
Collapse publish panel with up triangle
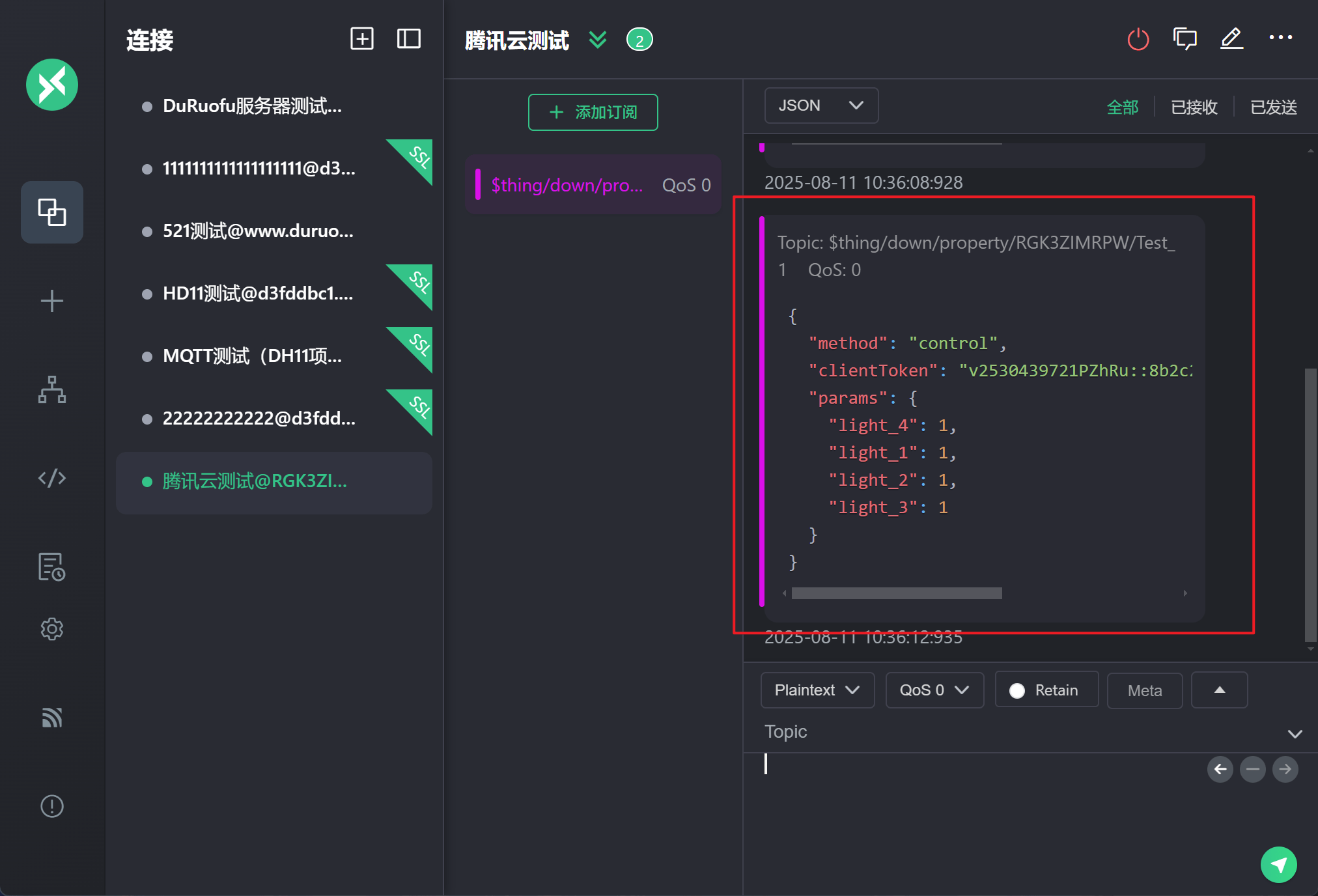point(1219,690)
